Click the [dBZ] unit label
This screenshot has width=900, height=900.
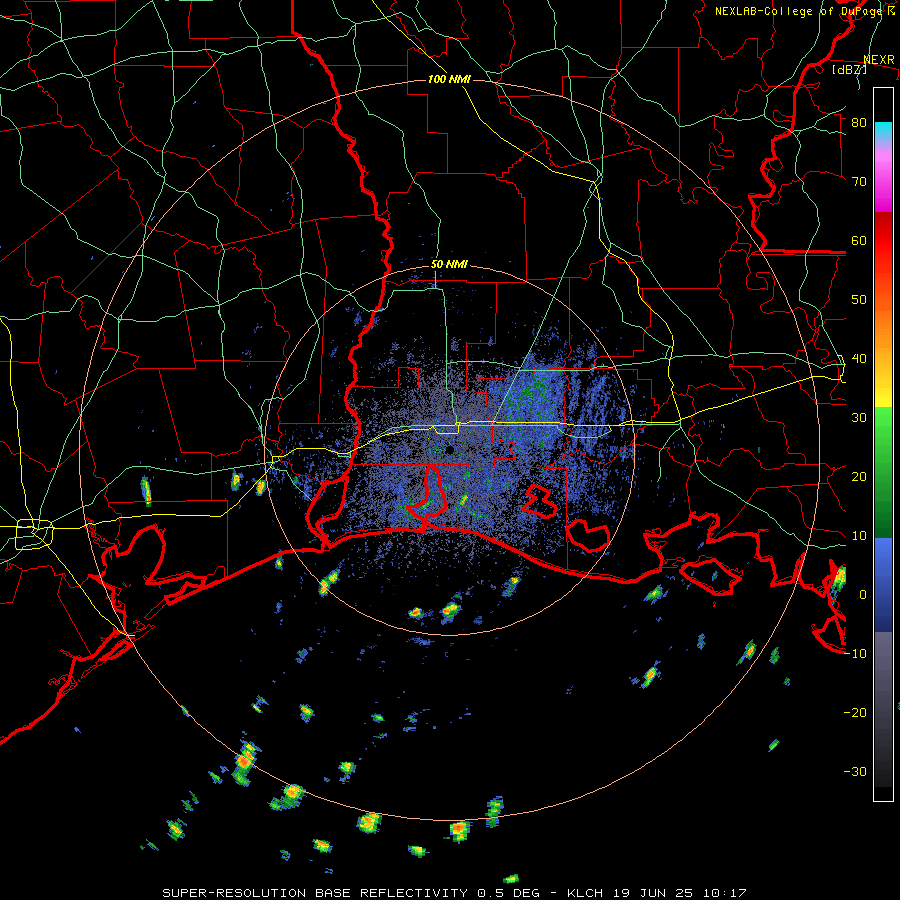tap(849, 69)
